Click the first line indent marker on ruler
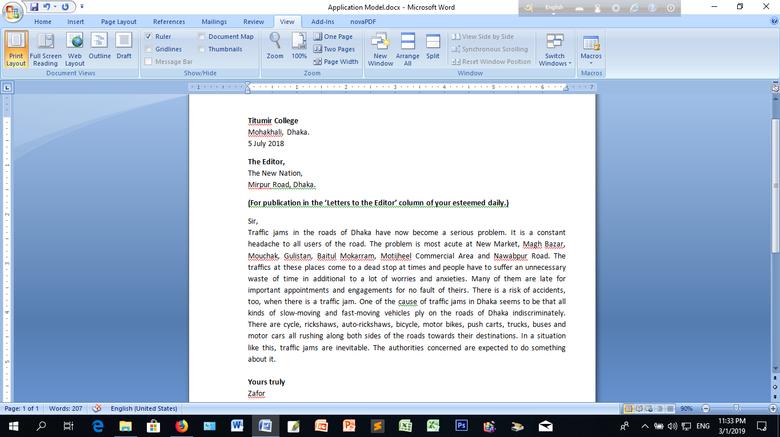Viewport: 780px width, 437px height. click(248, 85)
